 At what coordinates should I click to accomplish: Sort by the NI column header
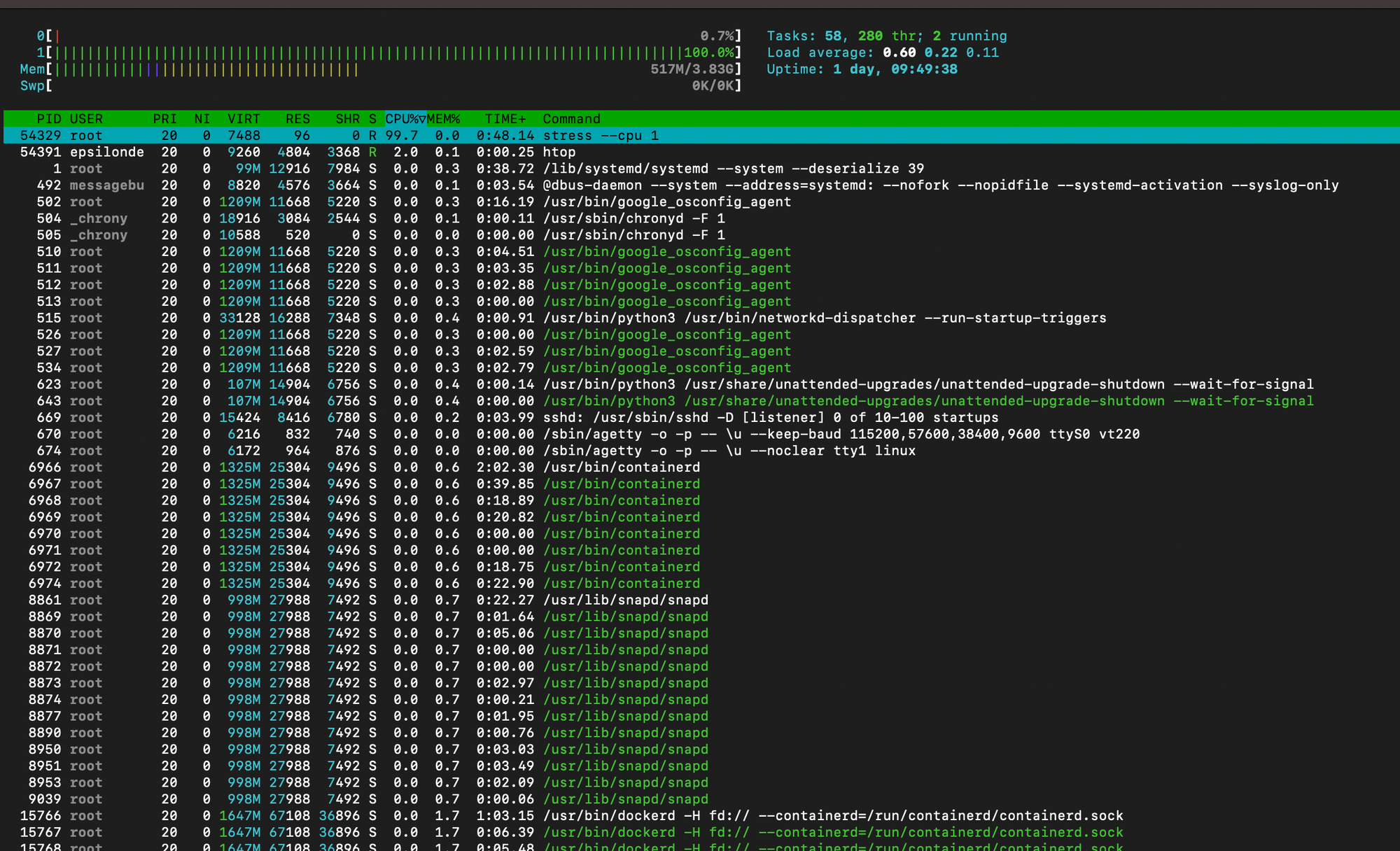point(202,119)
